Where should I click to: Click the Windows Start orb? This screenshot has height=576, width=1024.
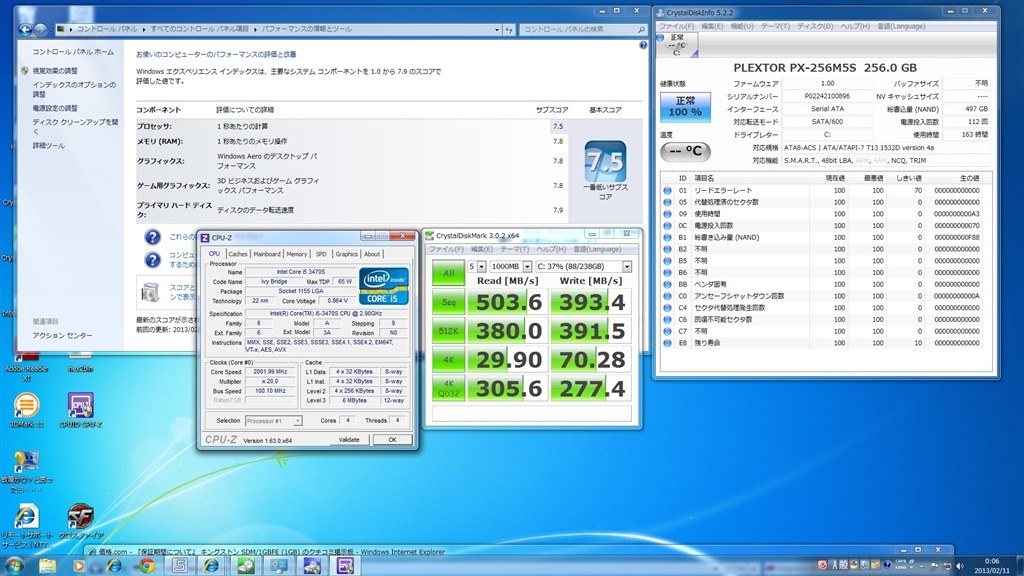click(x=14, y=566)
